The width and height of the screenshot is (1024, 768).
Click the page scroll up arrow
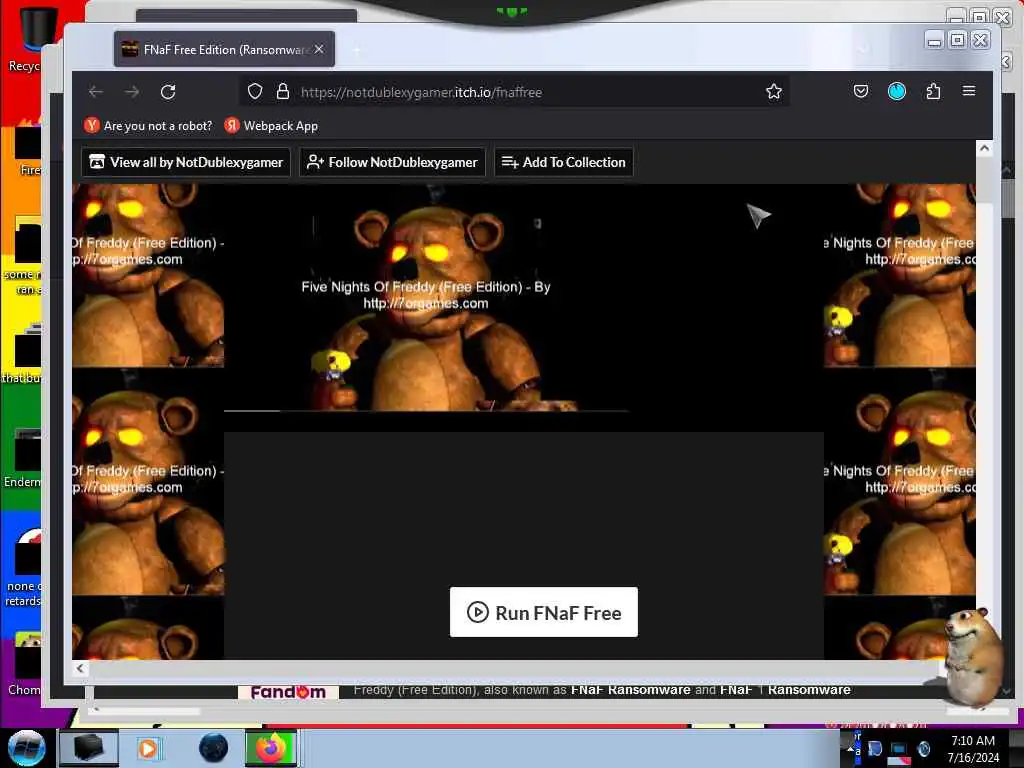point(984,149)
